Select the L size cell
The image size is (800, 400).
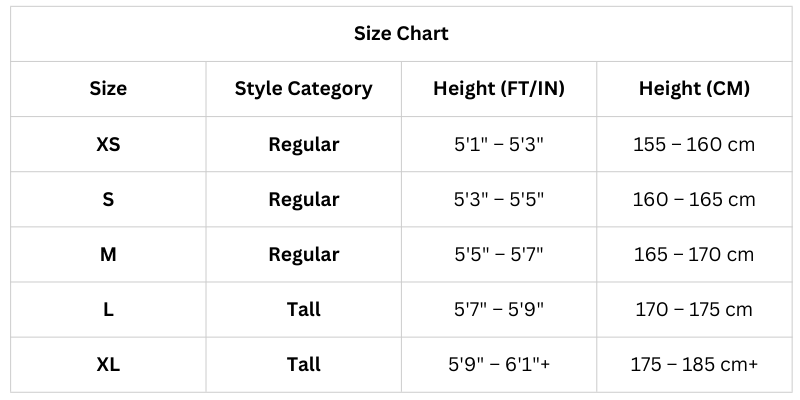click(108, 309)
